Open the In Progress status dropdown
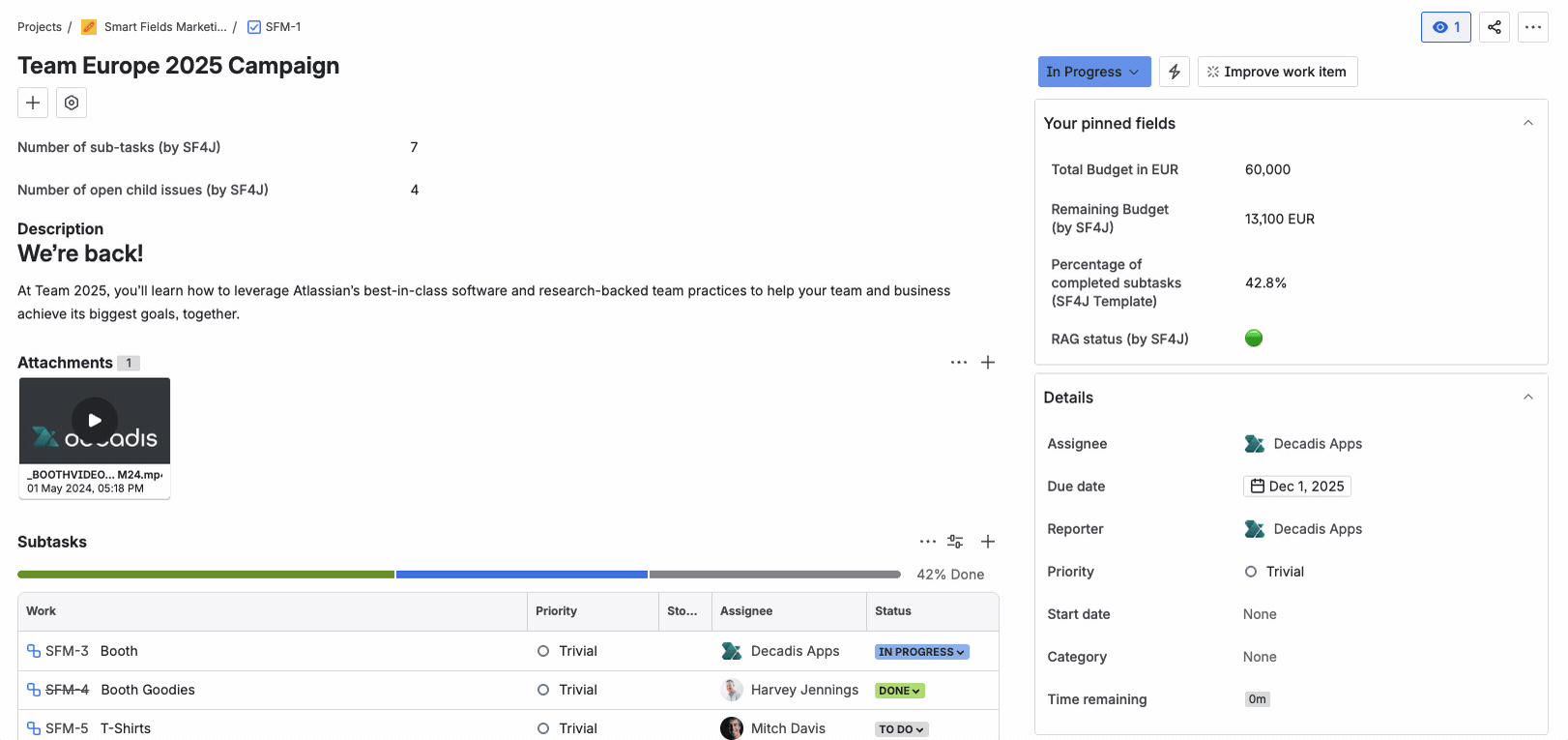 (1093, 72)
